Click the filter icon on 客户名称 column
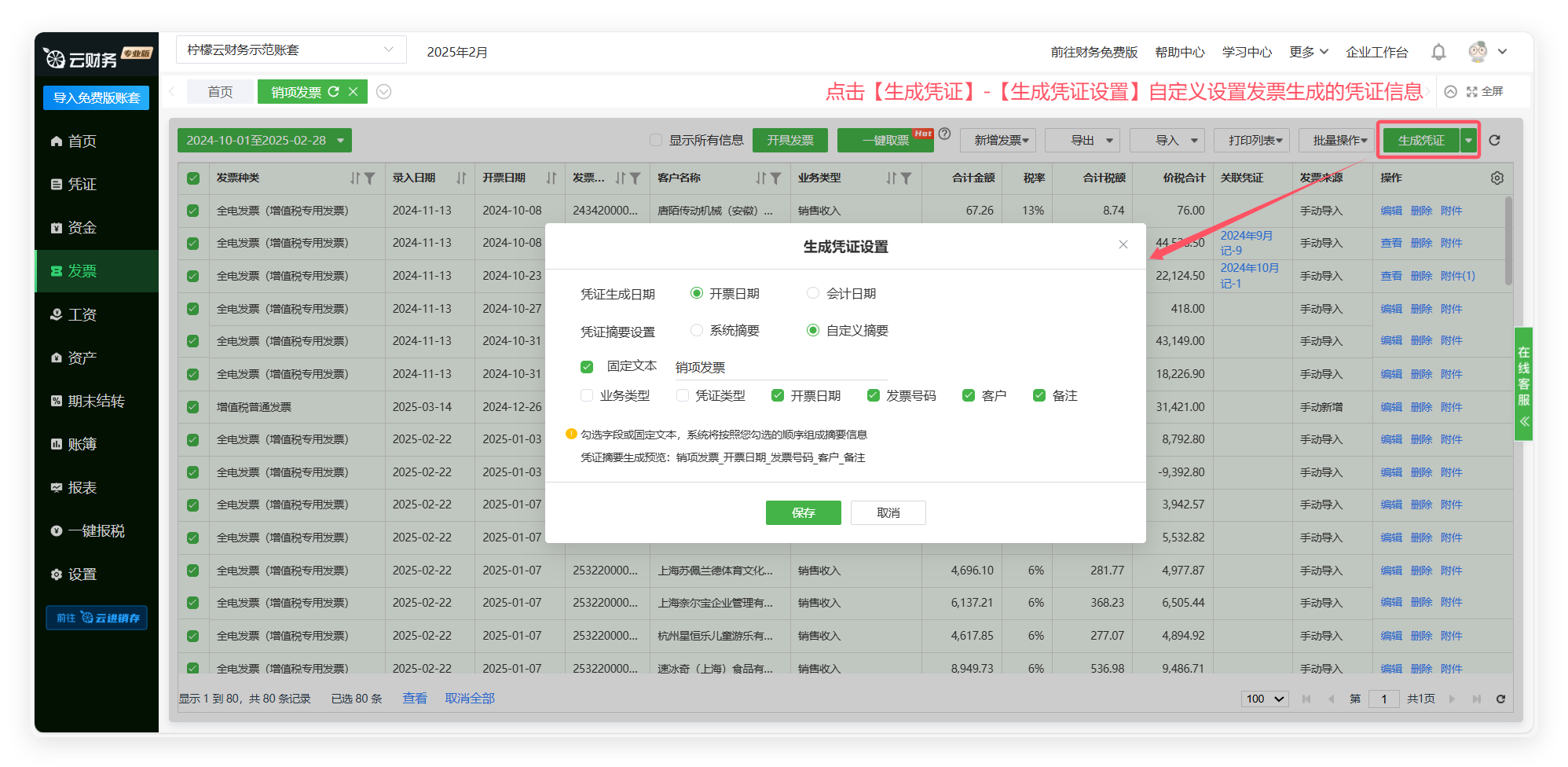Screen dimensions: 1568x767 tap(775, 178)
